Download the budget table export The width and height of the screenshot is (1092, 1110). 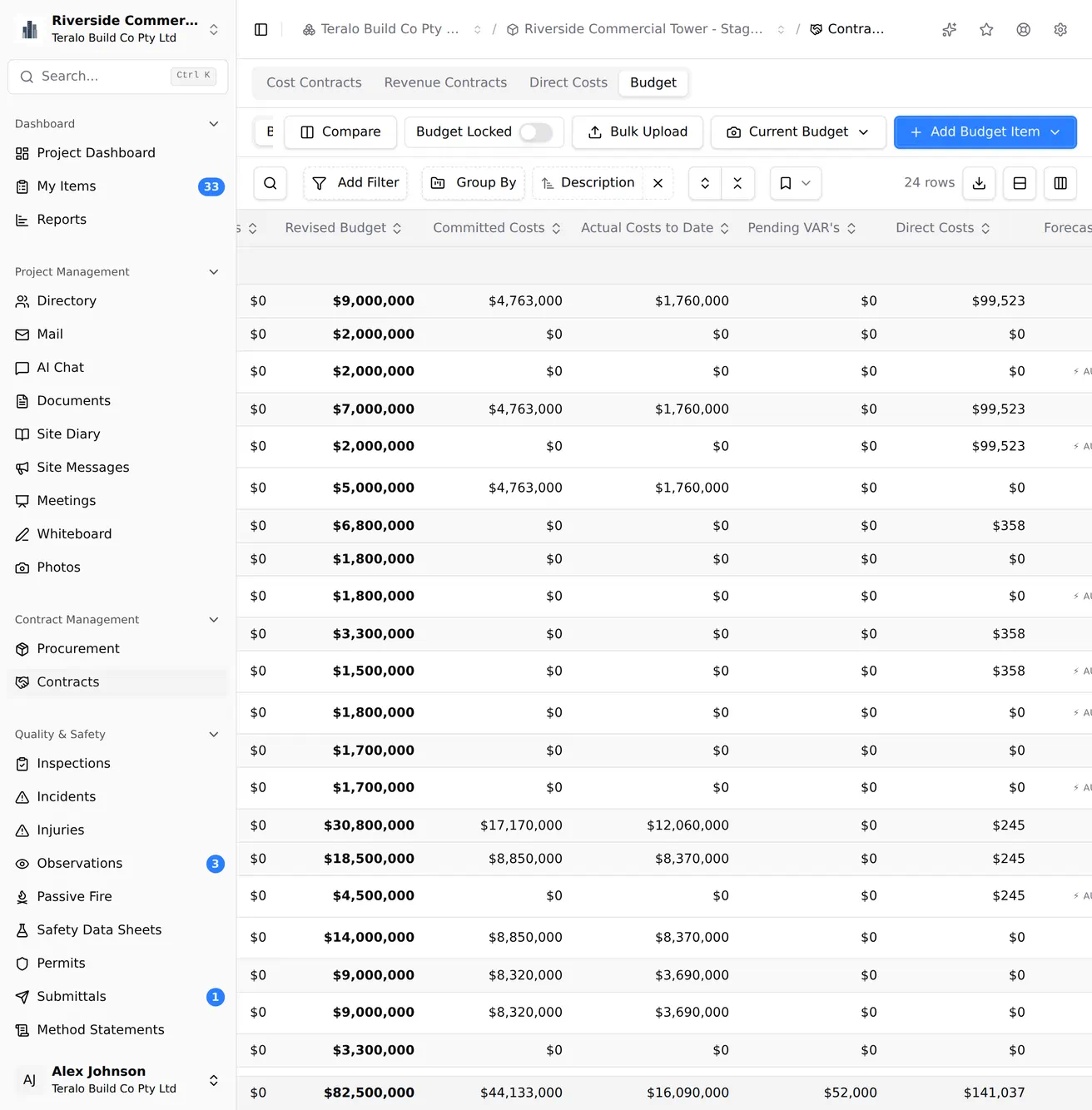[x=979, y=183]
